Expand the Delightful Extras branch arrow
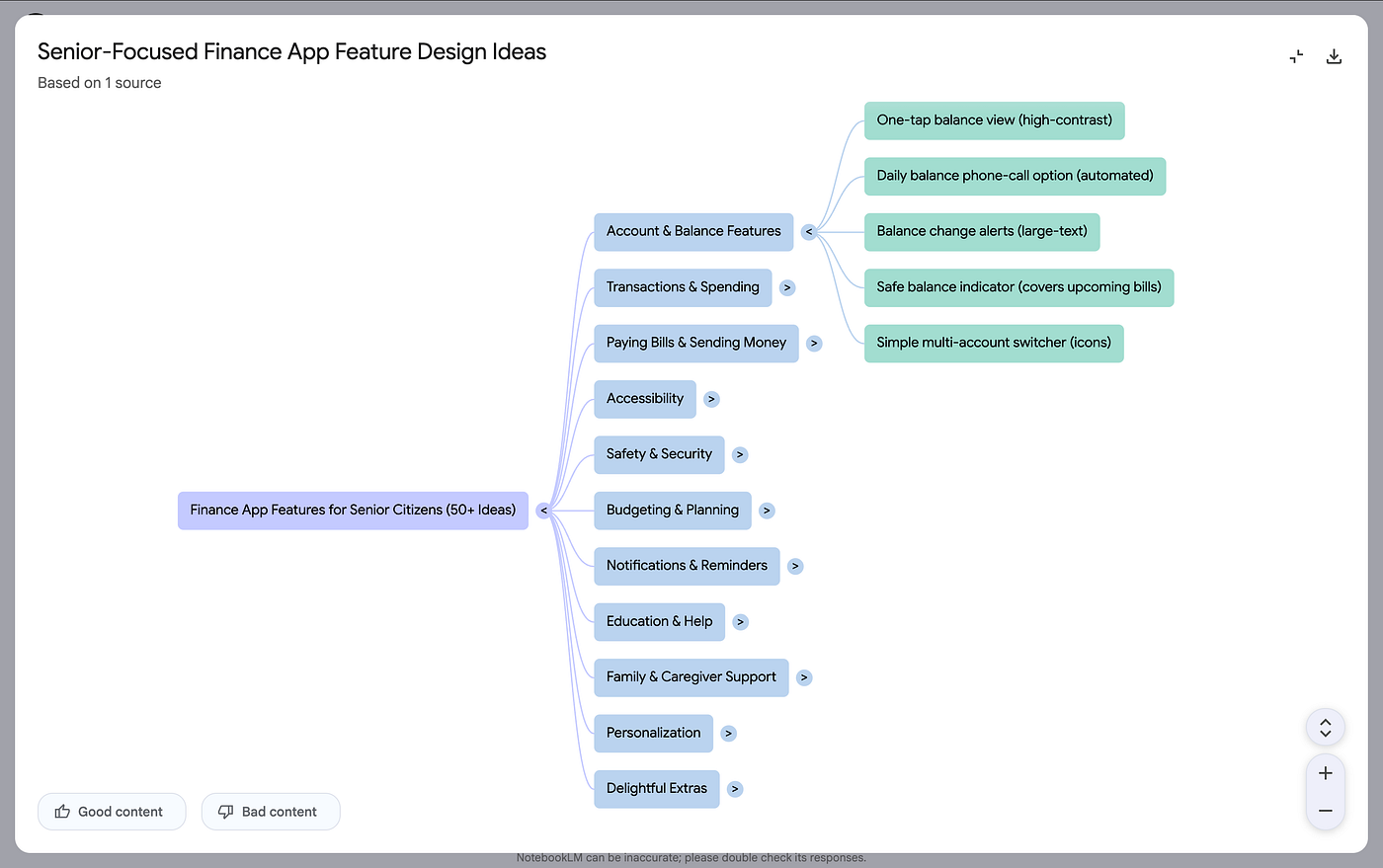1383x868 pixels. coord(735,789)
